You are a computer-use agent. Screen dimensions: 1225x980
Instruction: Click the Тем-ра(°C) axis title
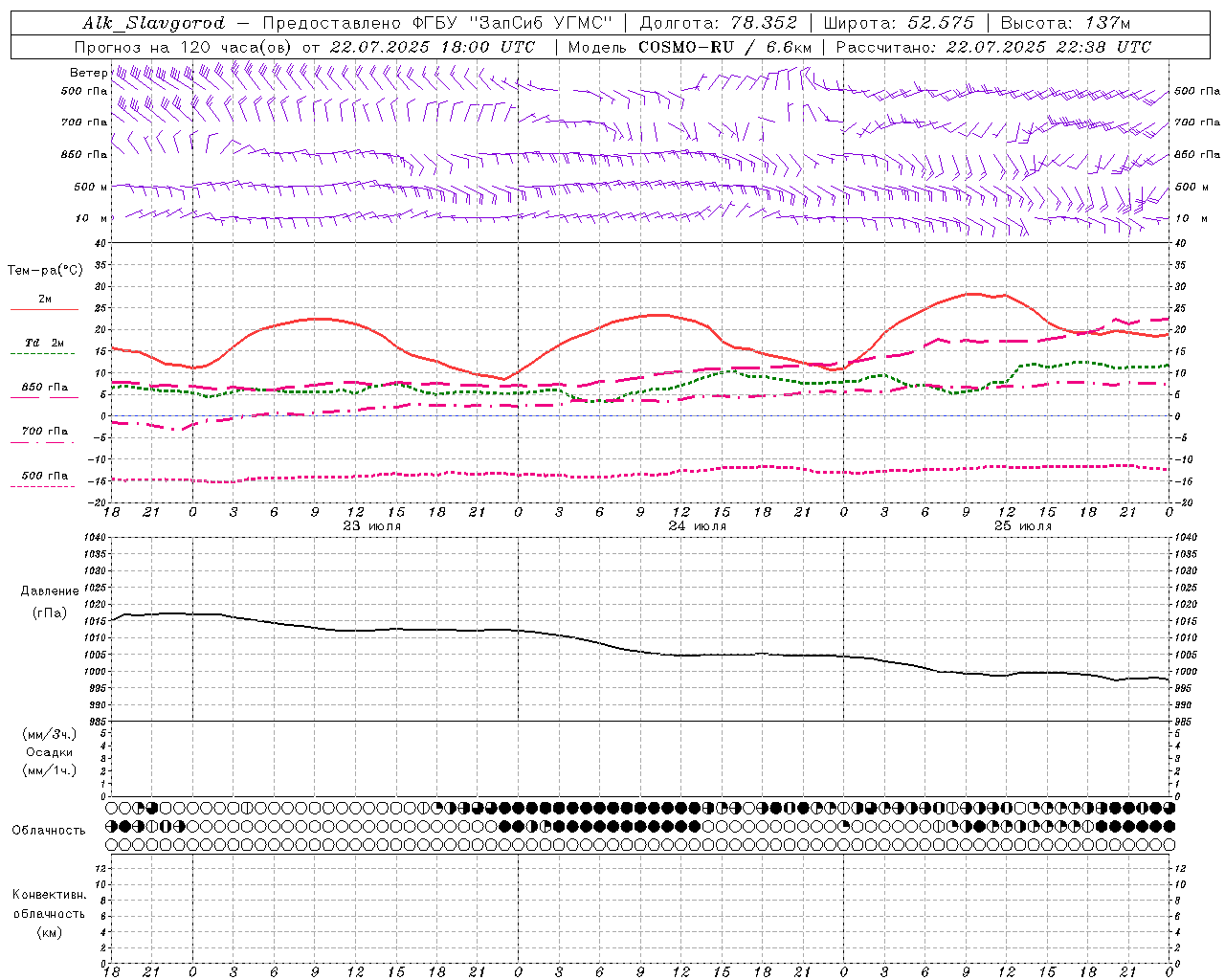point(45,271)
